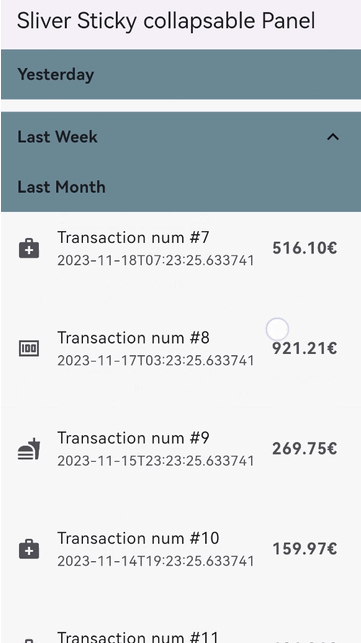361x643 pixels.
Task: Collapse the Last Week panel chevron
Action: pyautogui.click(x=333, y=137)
